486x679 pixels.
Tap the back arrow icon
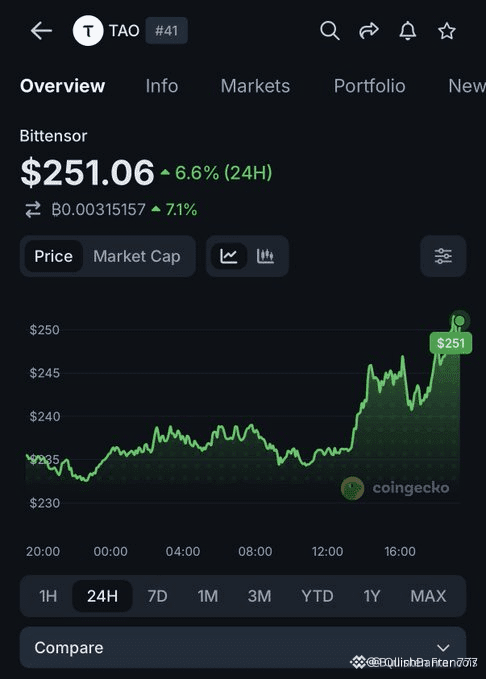(41, 31)
